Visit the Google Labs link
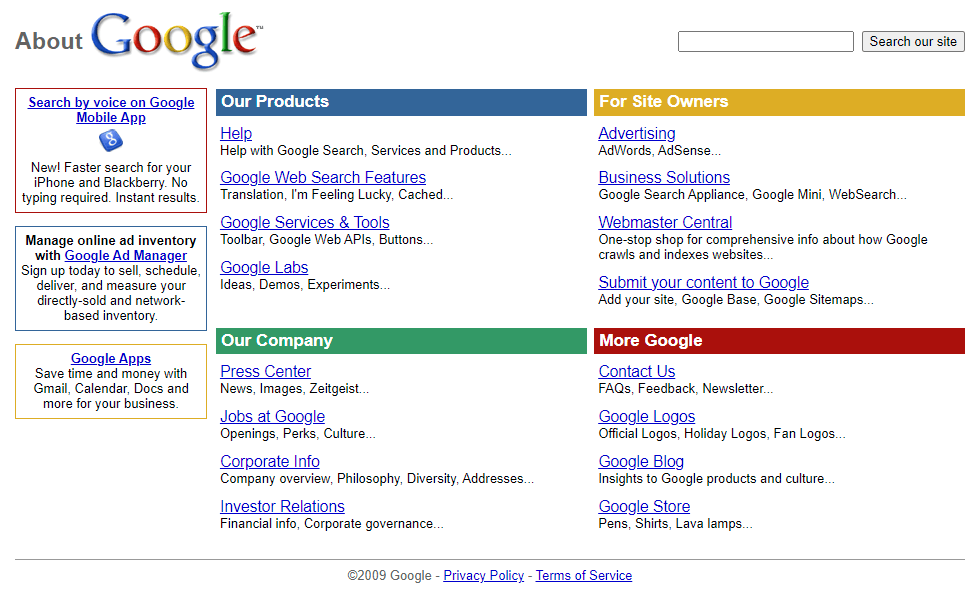The width and height of the screenshot is (980, 600). [264, 268]
